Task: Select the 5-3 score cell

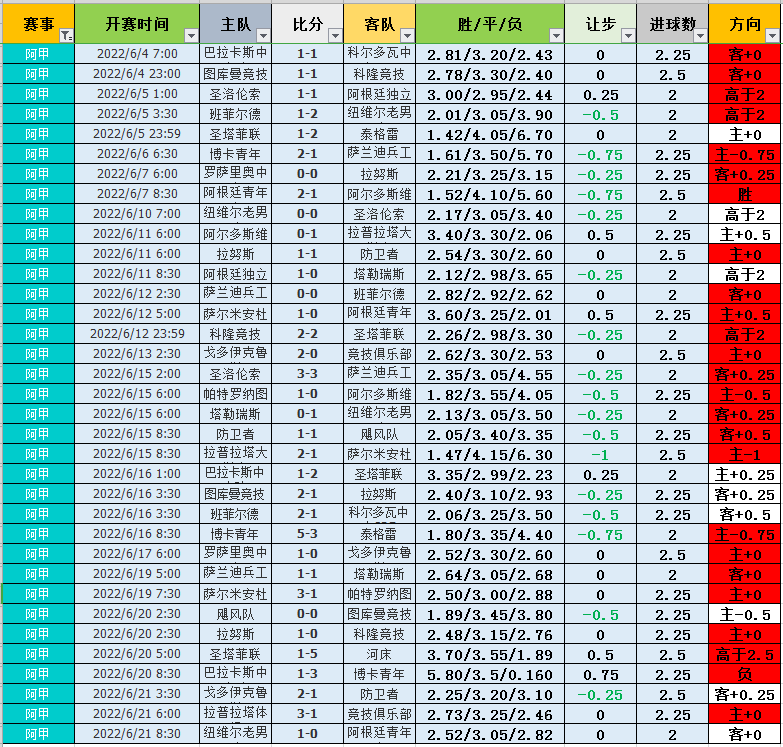Action: [x=307, y=534]
